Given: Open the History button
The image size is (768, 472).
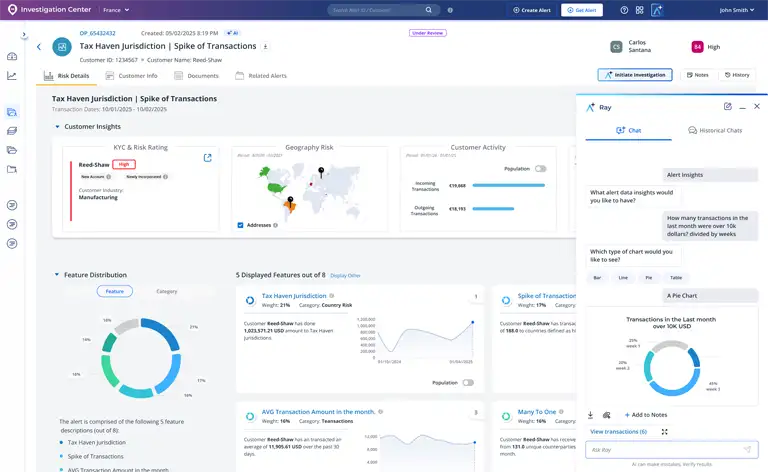Looking at the screenshot, I should (x=737, y=75).
